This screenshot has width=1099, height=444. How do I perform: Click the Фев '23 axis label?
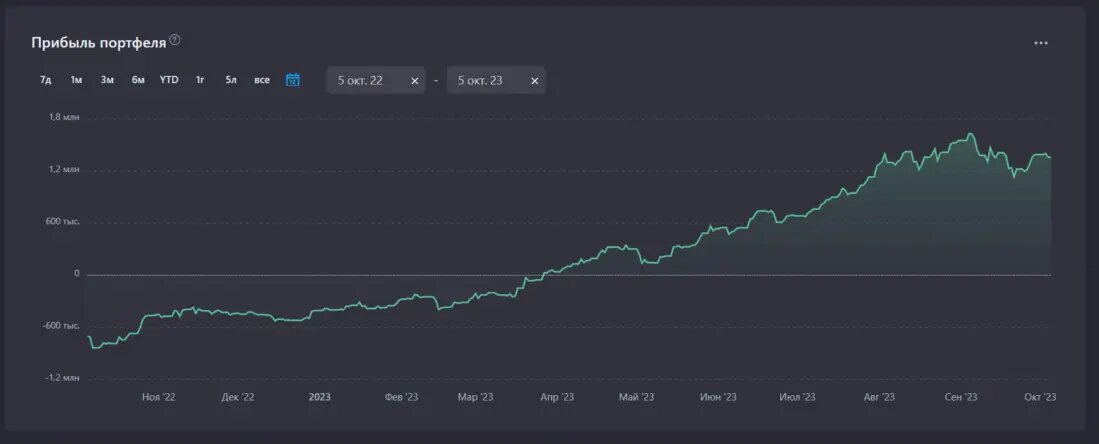tap(402, 397)
